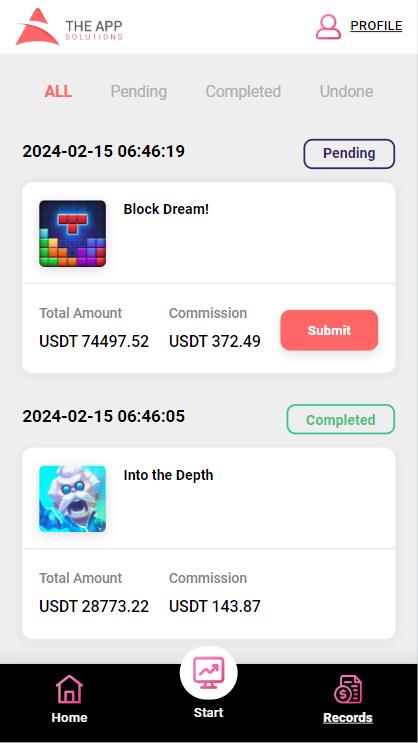Click the Records label in bottom bar
418x743 pixels.
[x=348, y=718]
